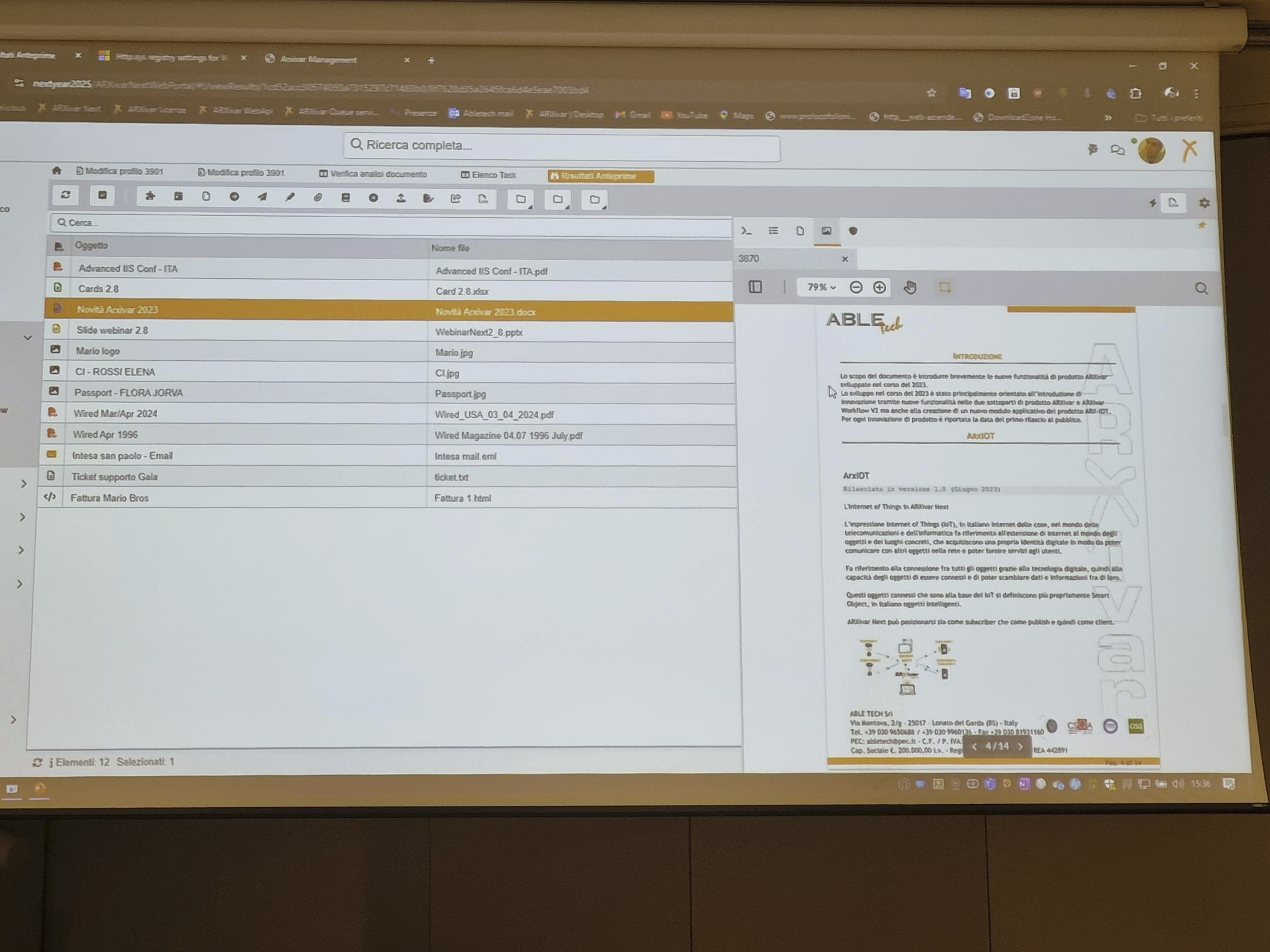Viewport: 1270px width, 952px height.
Task: Click the Ricerca completa search box
Action: coord(561,145)
